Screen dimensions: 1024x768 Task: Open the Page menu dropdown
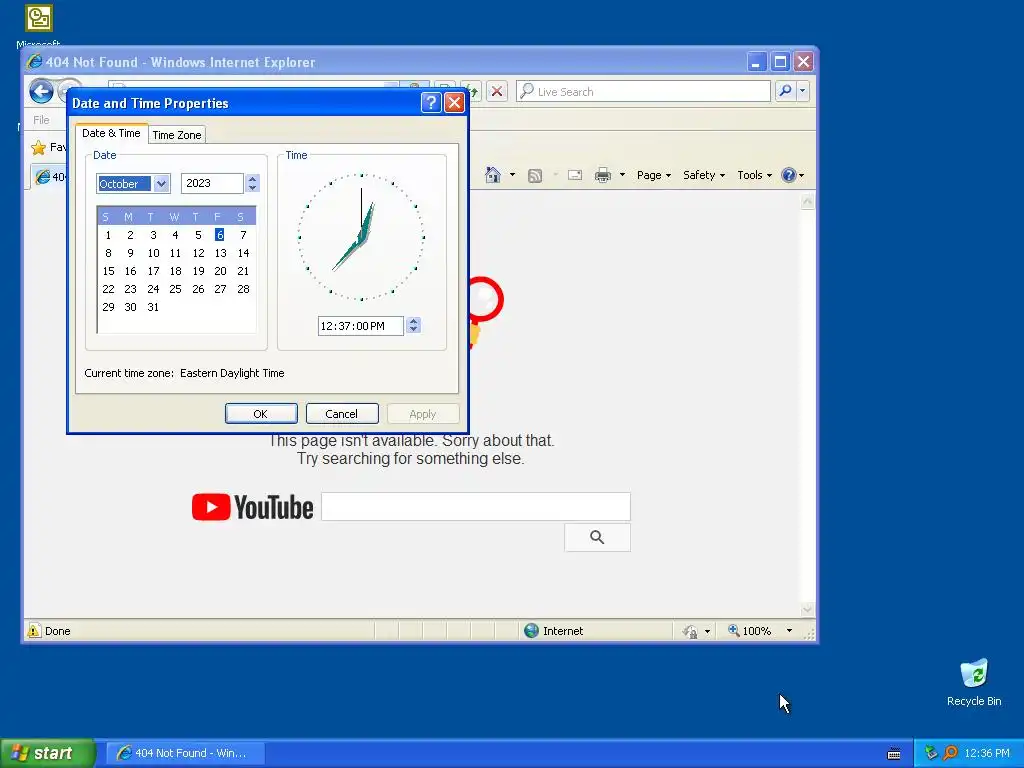click(654, 175)
